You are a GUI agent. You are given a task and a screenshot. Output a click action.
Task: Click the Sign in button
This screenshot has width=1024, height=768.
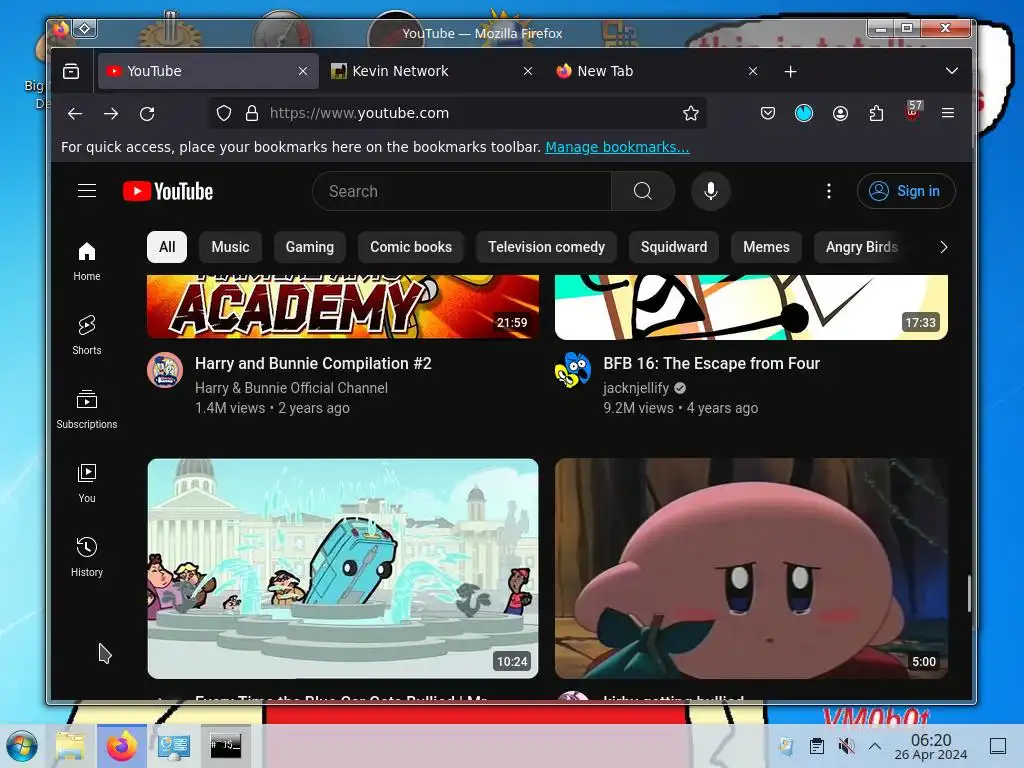[x=906, y=191]
